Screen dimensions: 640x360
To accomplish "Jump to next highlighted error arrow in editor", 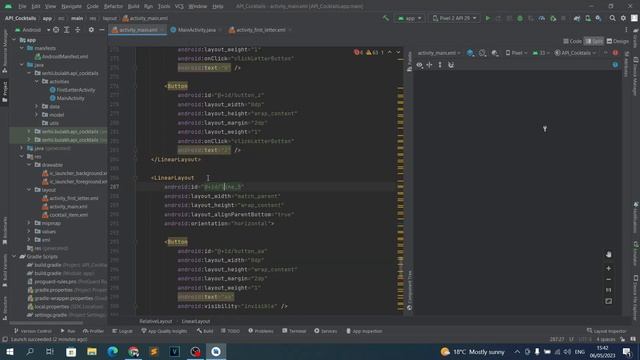I will [398, 52].
